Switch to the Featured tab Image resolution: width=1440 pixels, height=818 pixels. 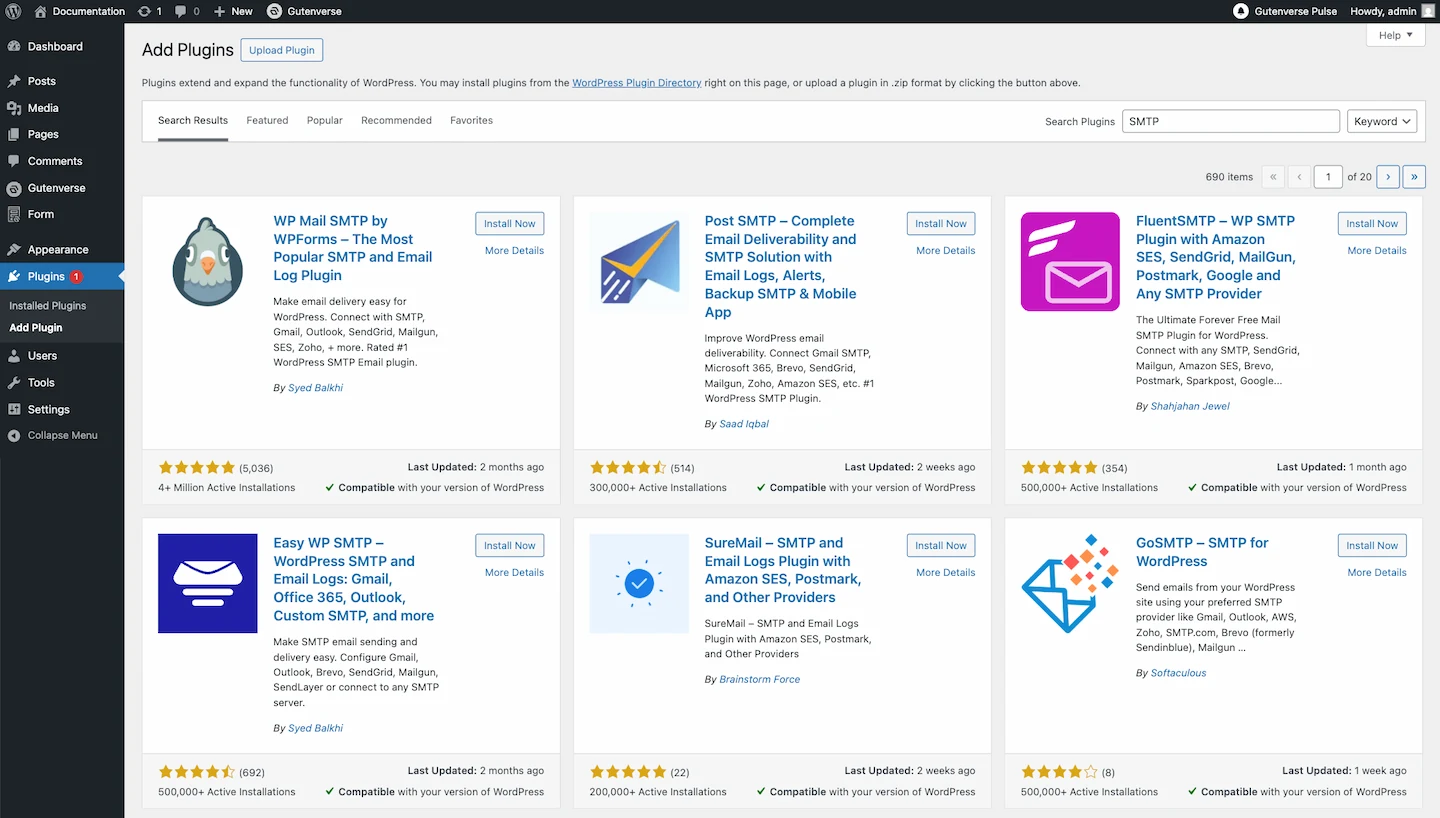(x=267, y=120)
